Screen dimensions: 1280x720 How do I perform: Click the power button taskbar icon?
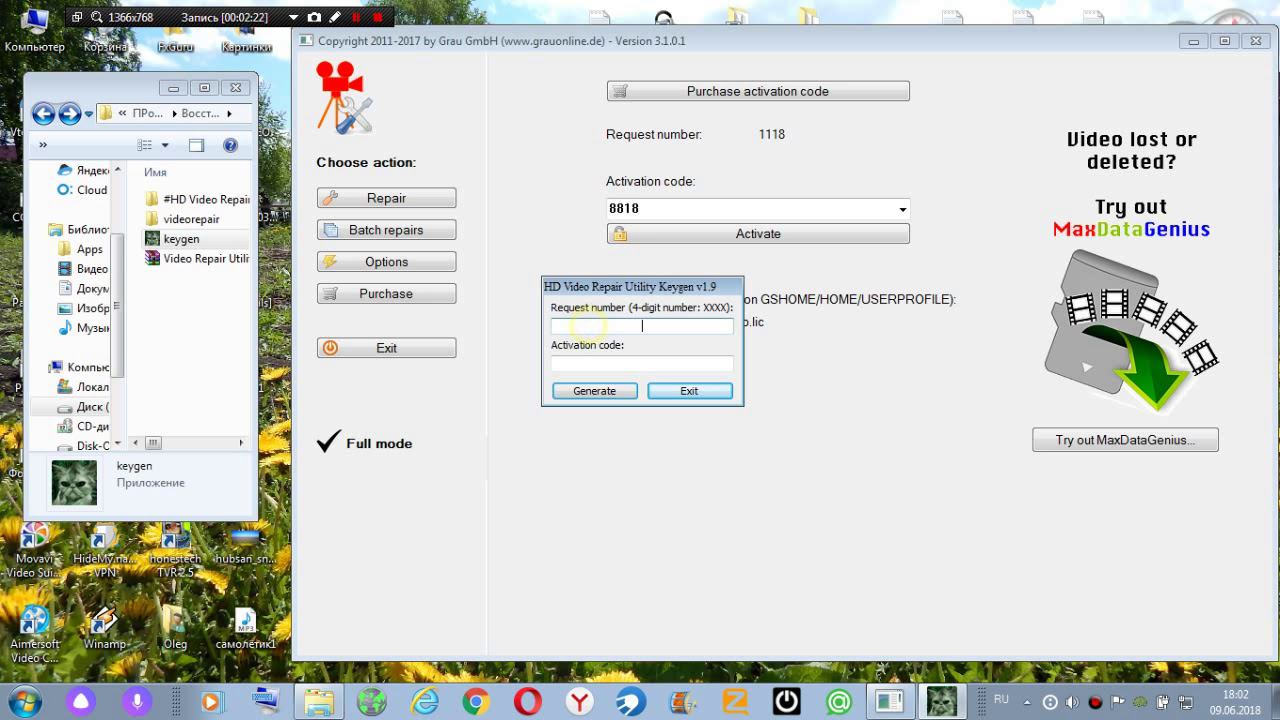(787, 701)
